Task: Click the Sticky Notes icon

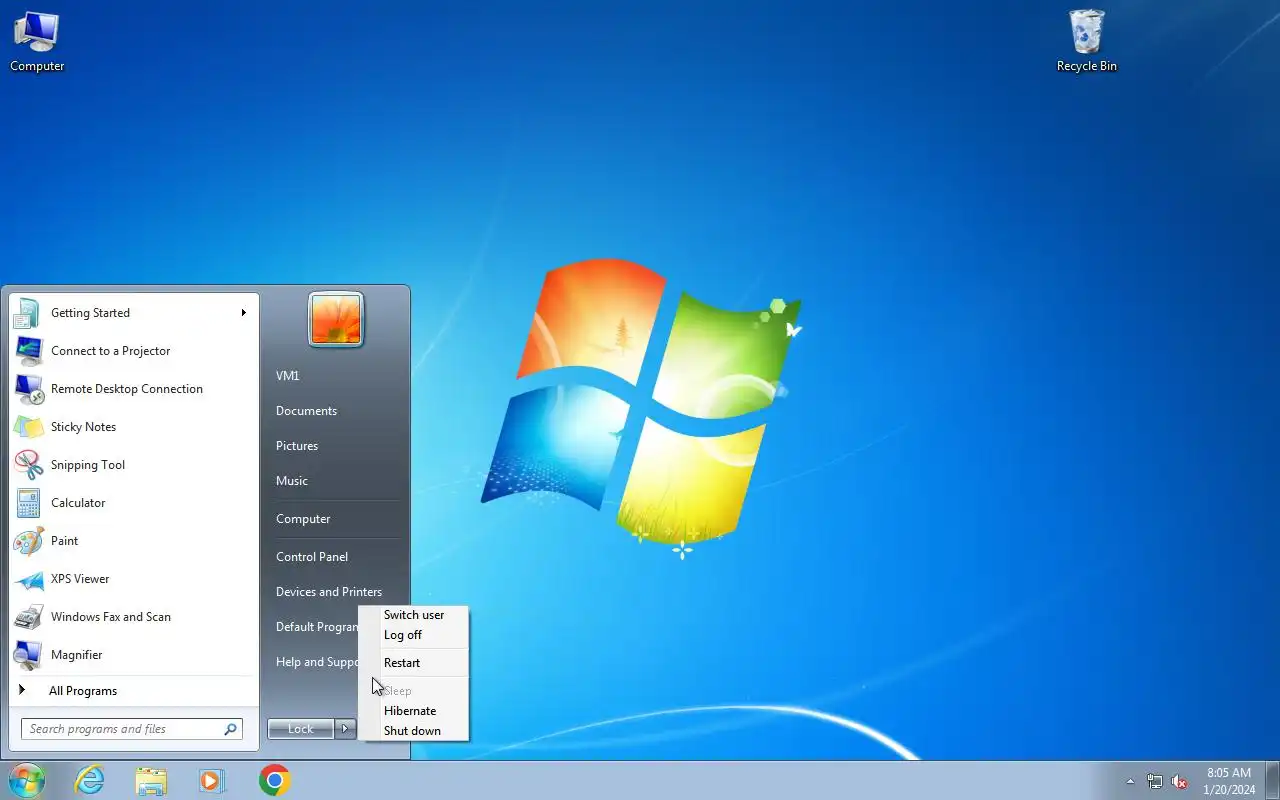Action: pos(28,427)
